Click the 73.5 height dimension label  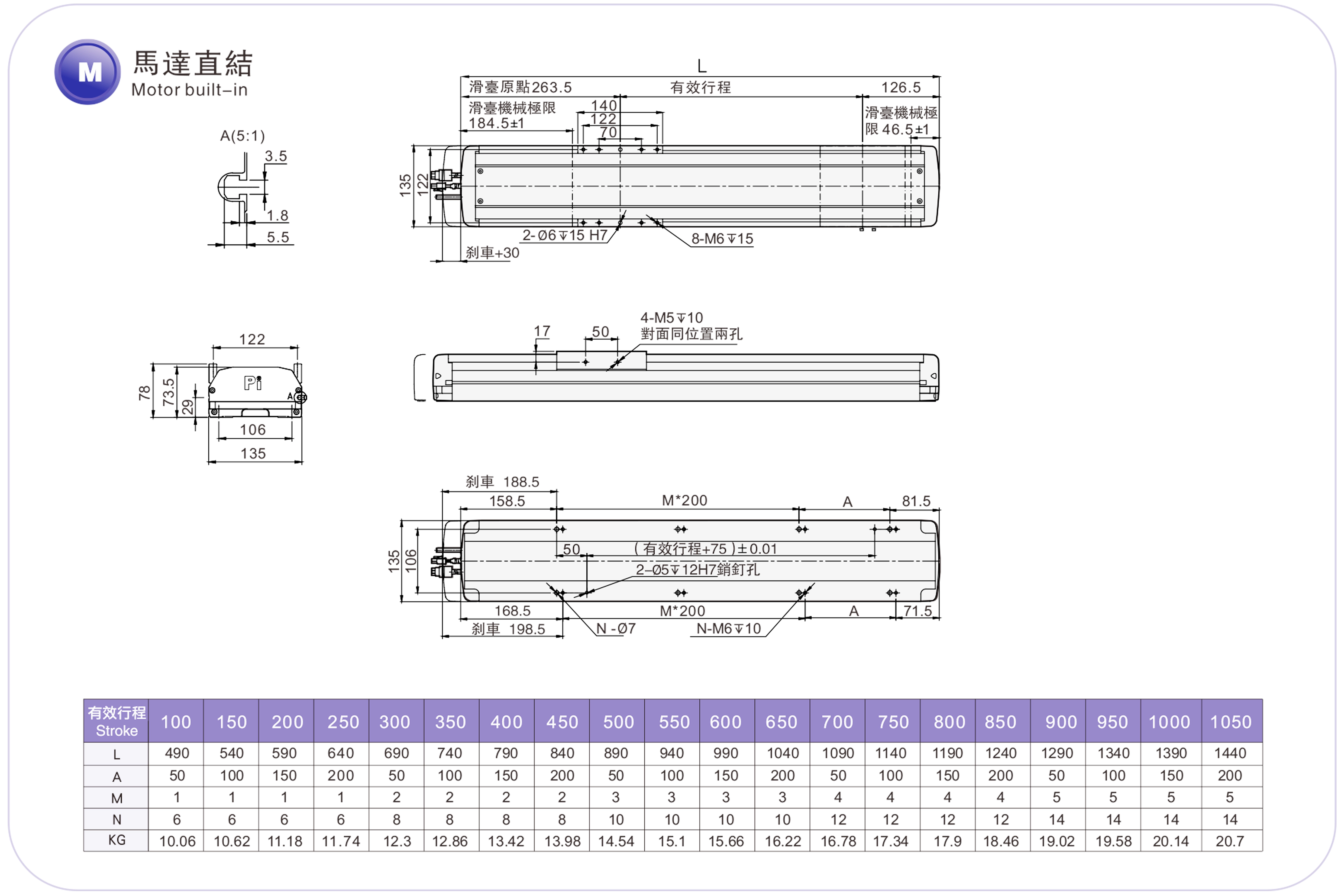tap(168, 392)
